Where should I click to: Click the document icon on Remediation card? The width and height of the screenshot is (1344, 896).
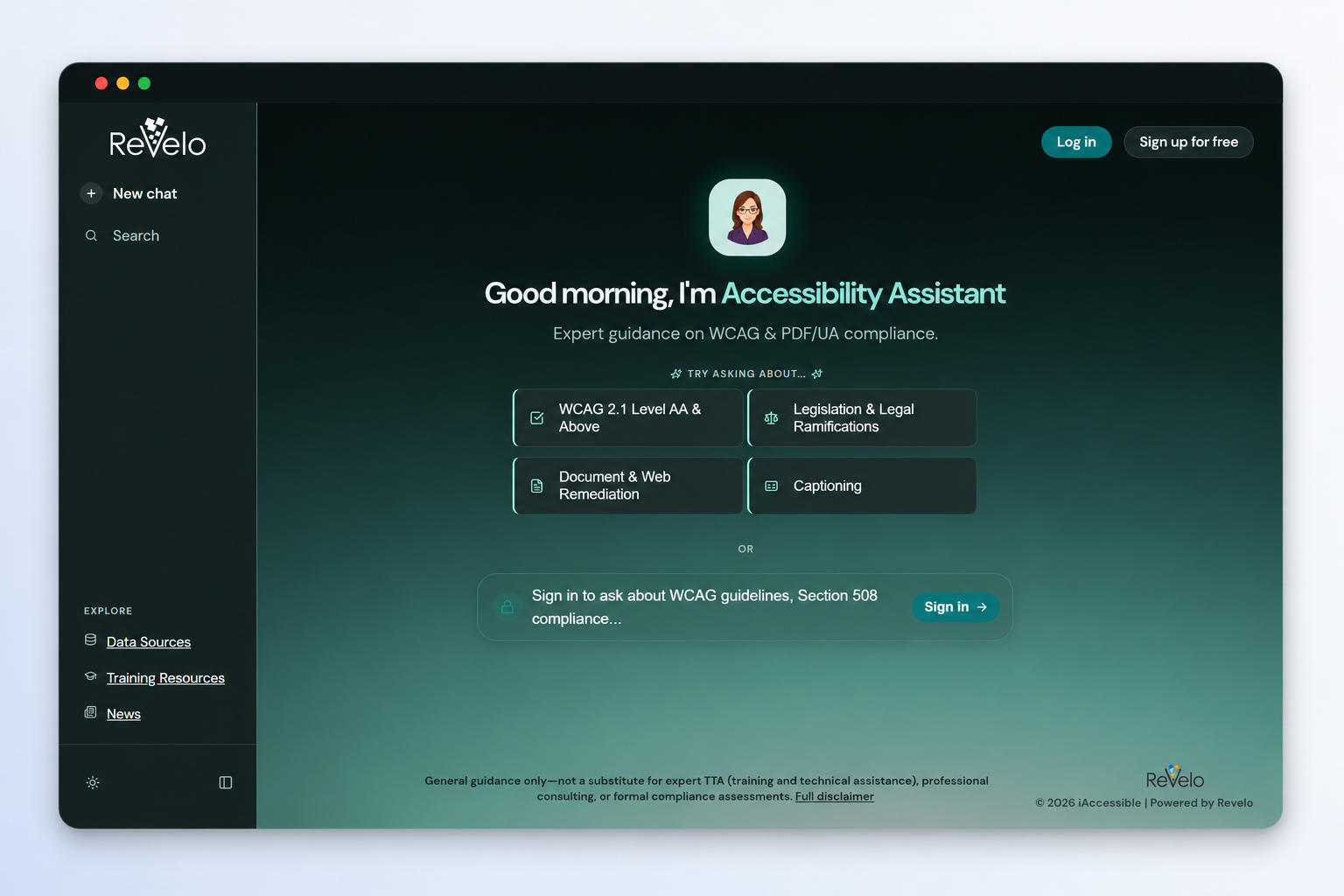pyautogui.click(x=537, y=486)
